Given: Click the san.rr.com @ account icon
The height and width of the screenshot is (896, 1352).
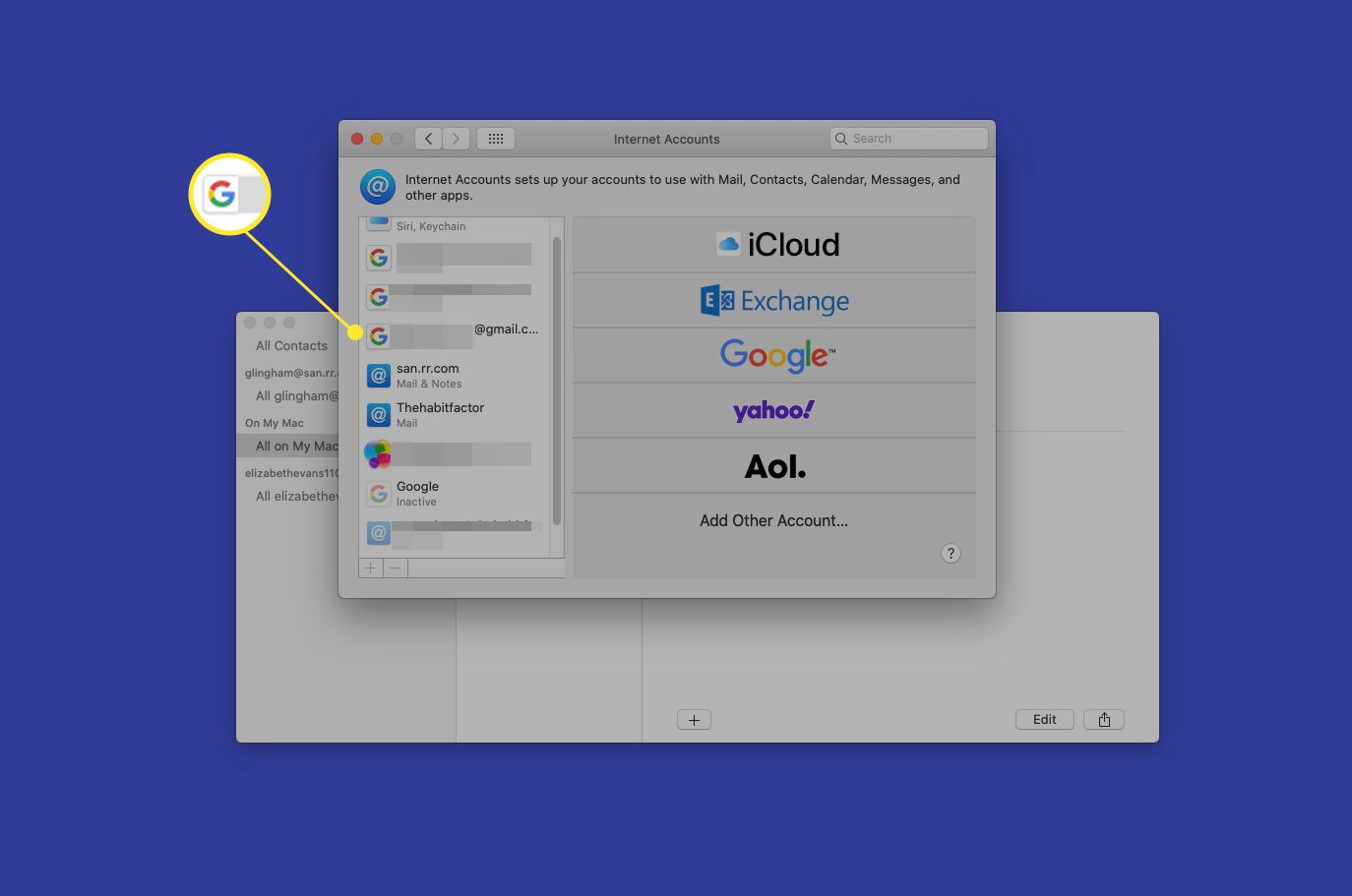Looking at the screenshot, I should pyautogui.click(x=379, y=376).
